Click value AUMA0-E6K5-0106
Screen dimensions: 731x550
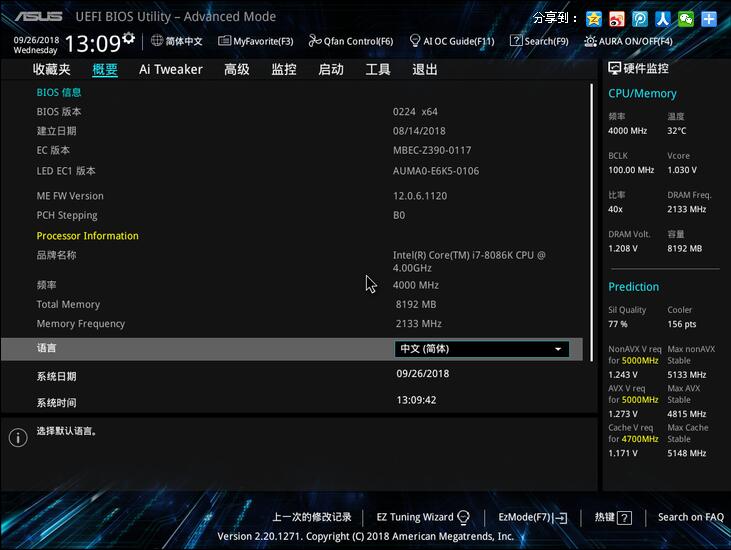tap(436, 171)
